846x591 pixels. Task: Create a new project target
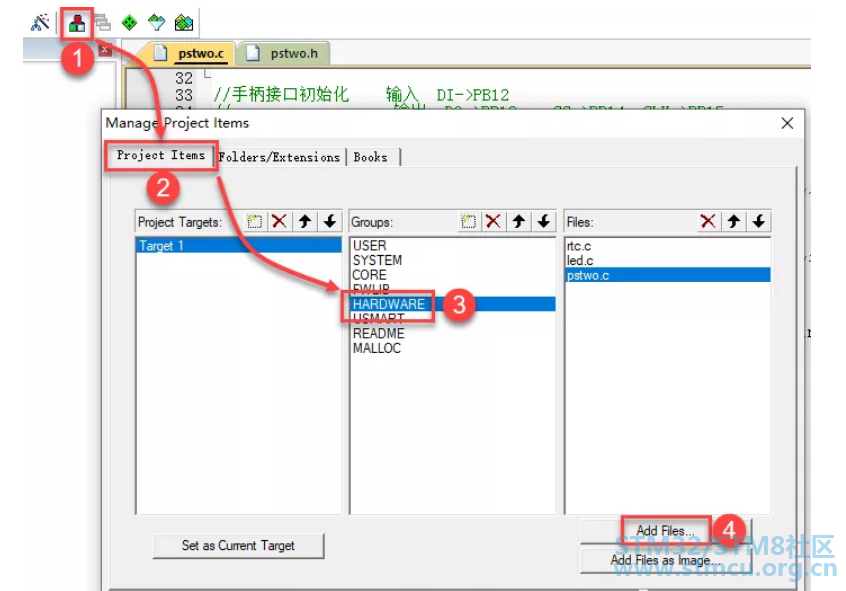coord(254,221)
